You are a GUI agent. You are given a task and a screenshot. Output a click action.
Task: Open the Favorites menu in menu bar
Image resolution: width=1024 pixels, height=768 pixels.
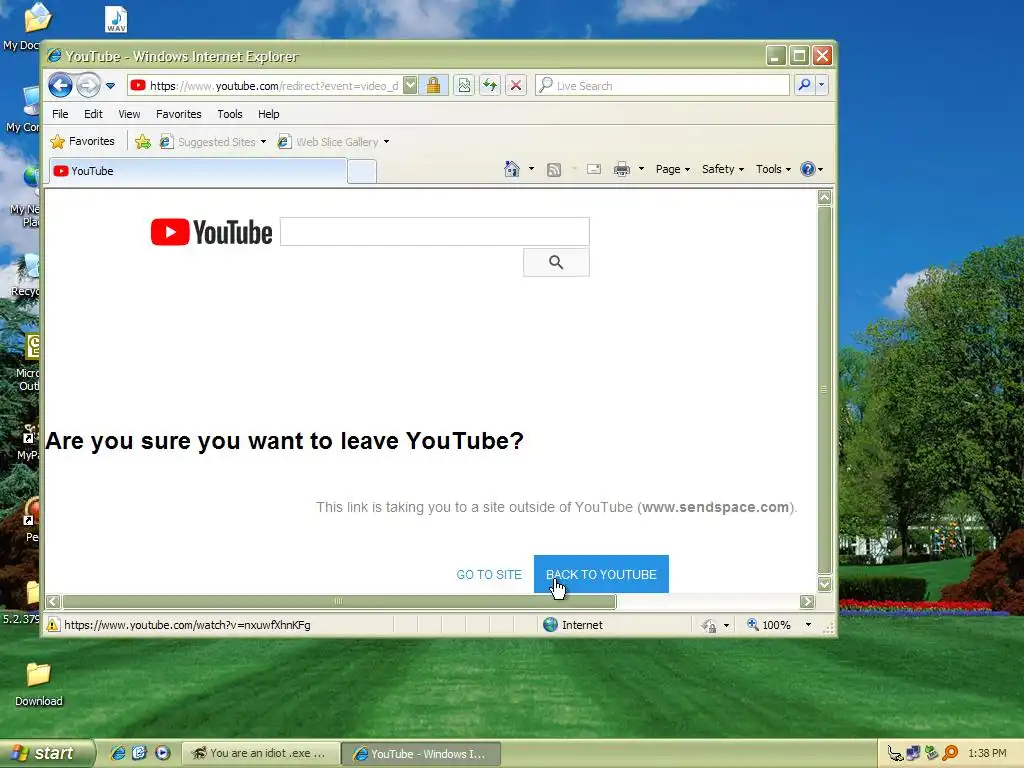click(178, 114)
